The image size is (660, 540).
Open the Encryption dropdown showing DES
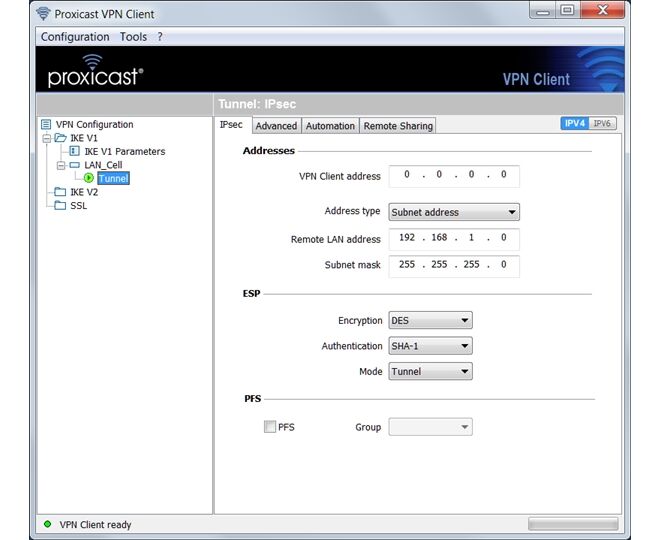tap(430, 321)
